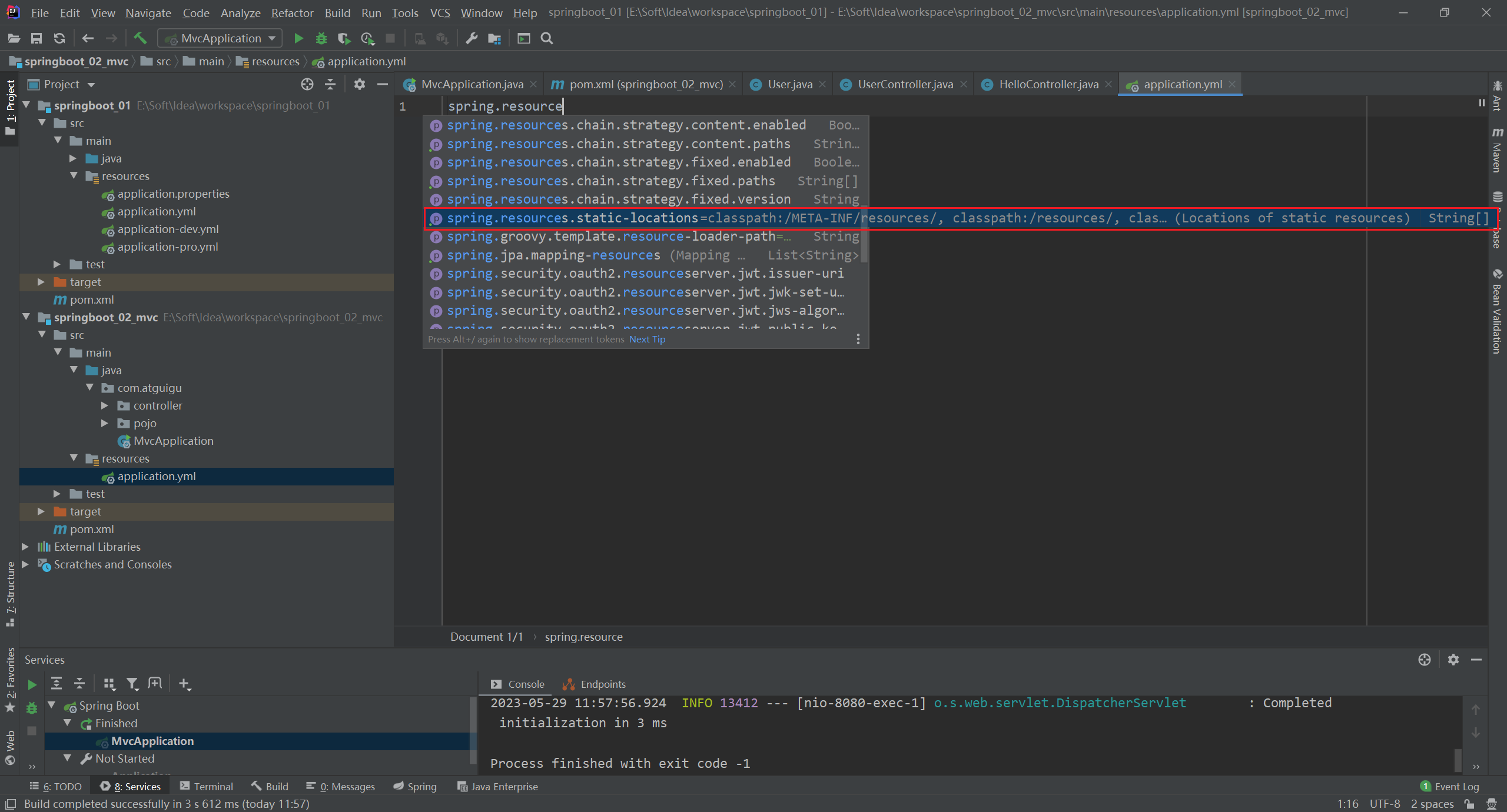Click the Run Anything toolbar icon
The width and height of the screenshot is (1507, 812).
pyautogui.click(x=523, y=38)
